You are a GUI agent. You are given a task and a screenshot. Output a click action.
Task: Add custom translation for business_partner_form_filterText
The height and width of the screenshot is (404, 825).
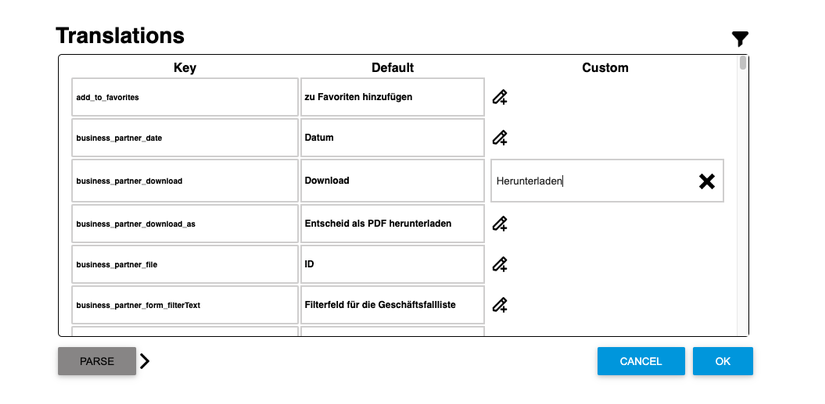(500, 305)
